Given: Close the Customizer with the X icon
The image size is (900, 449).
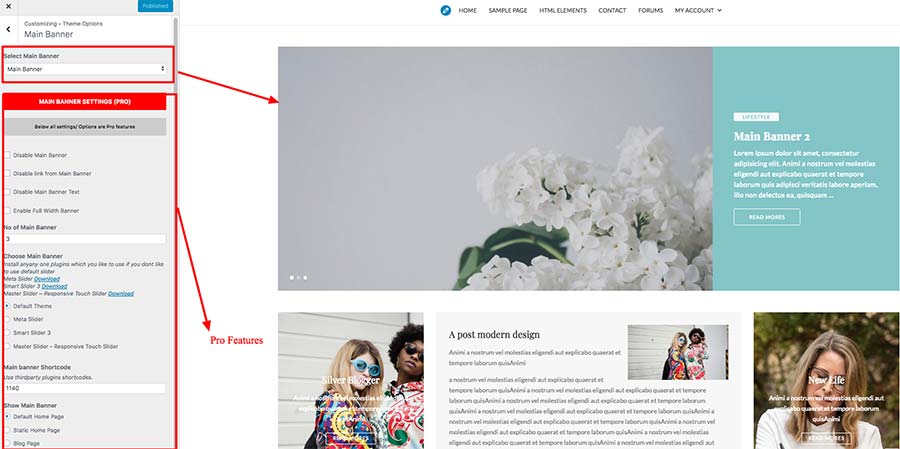Looking at the screenshot, I should coord(9,5).
